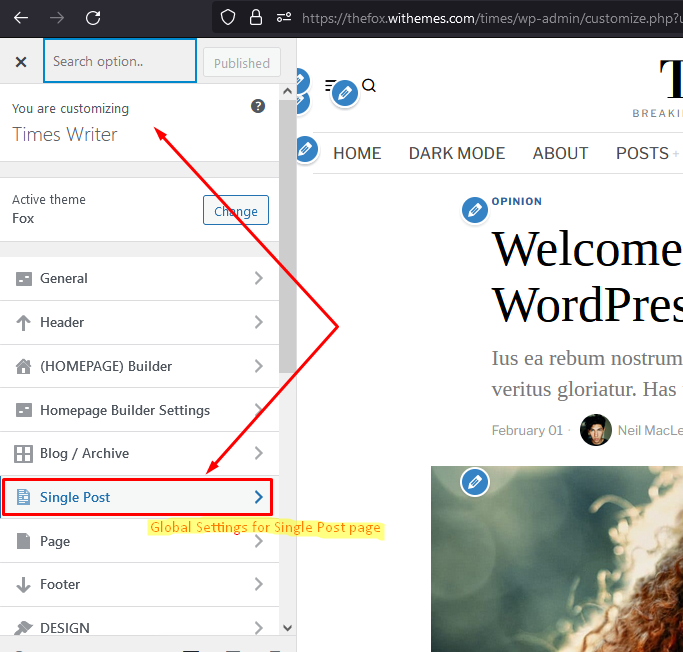Expand (HOMEPAGE) Builder with its chevron
Screen dimensions: 683x652
[259, 366]
